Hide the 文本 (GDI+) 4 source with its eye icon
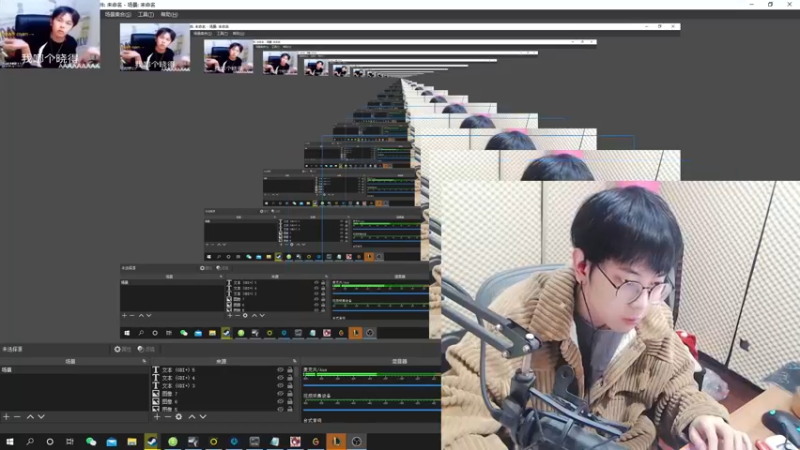 tap(280, 378)
